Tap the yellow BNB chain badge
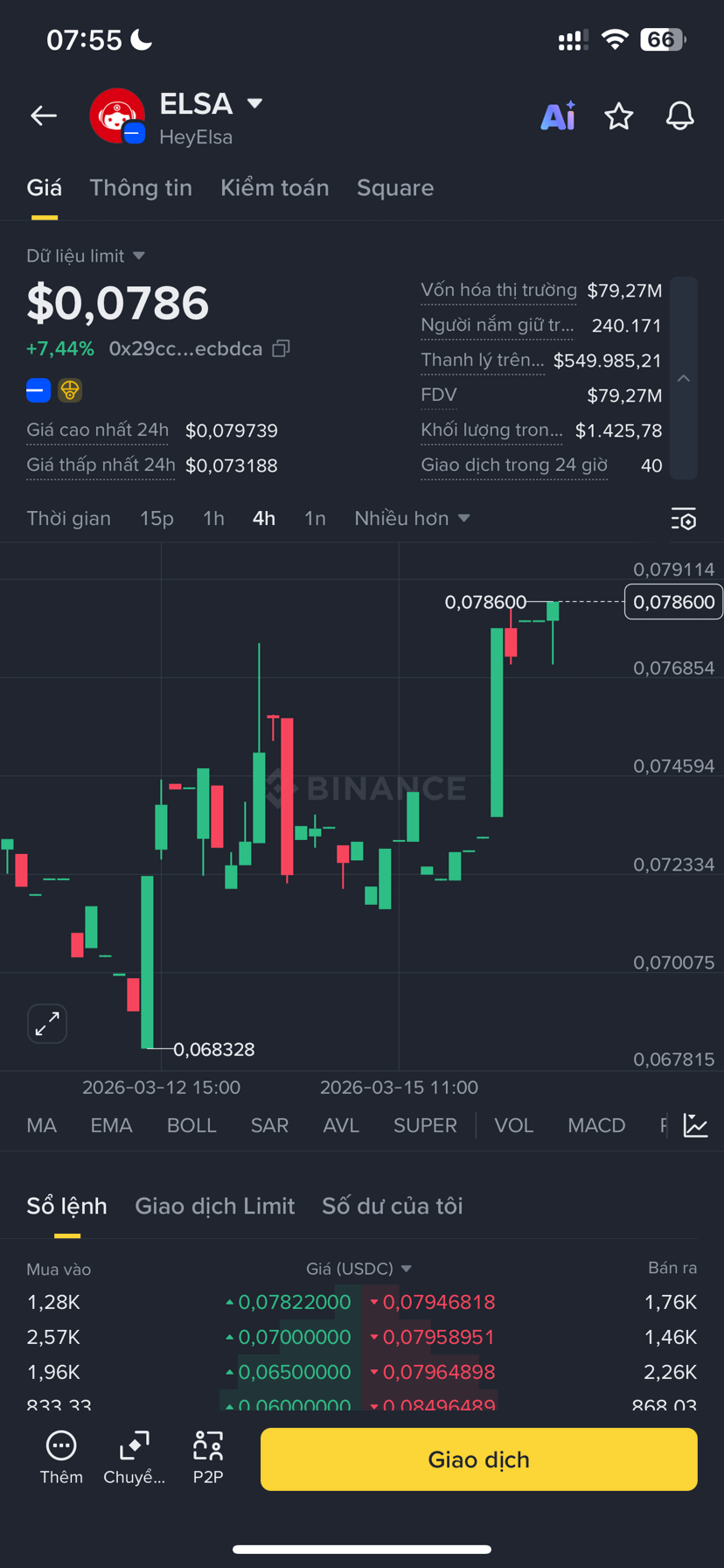This screenshot has height=1568, width=724. pyautogui.click(x=70, y=390)
